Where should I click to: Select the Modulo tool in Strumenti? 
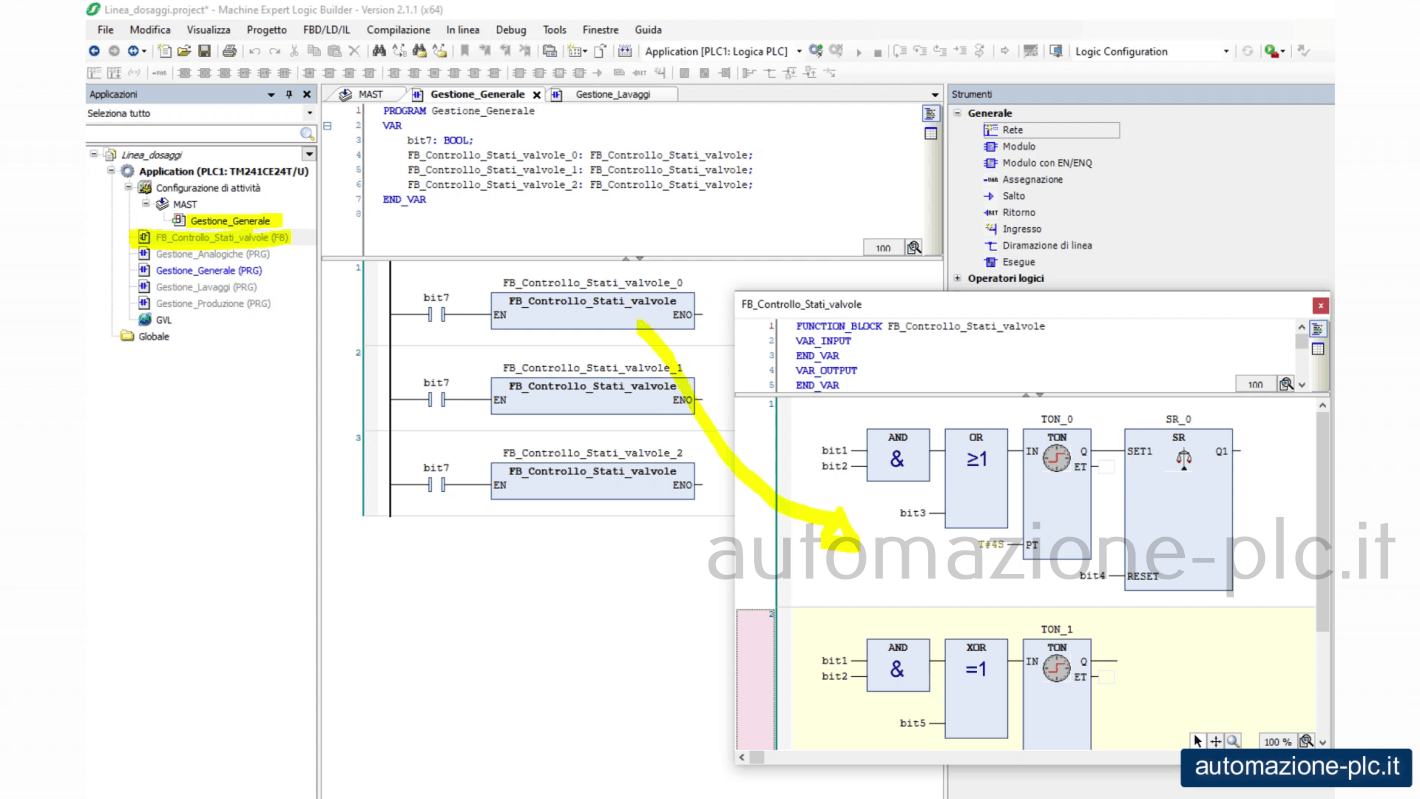click(x=1010, y=146)
